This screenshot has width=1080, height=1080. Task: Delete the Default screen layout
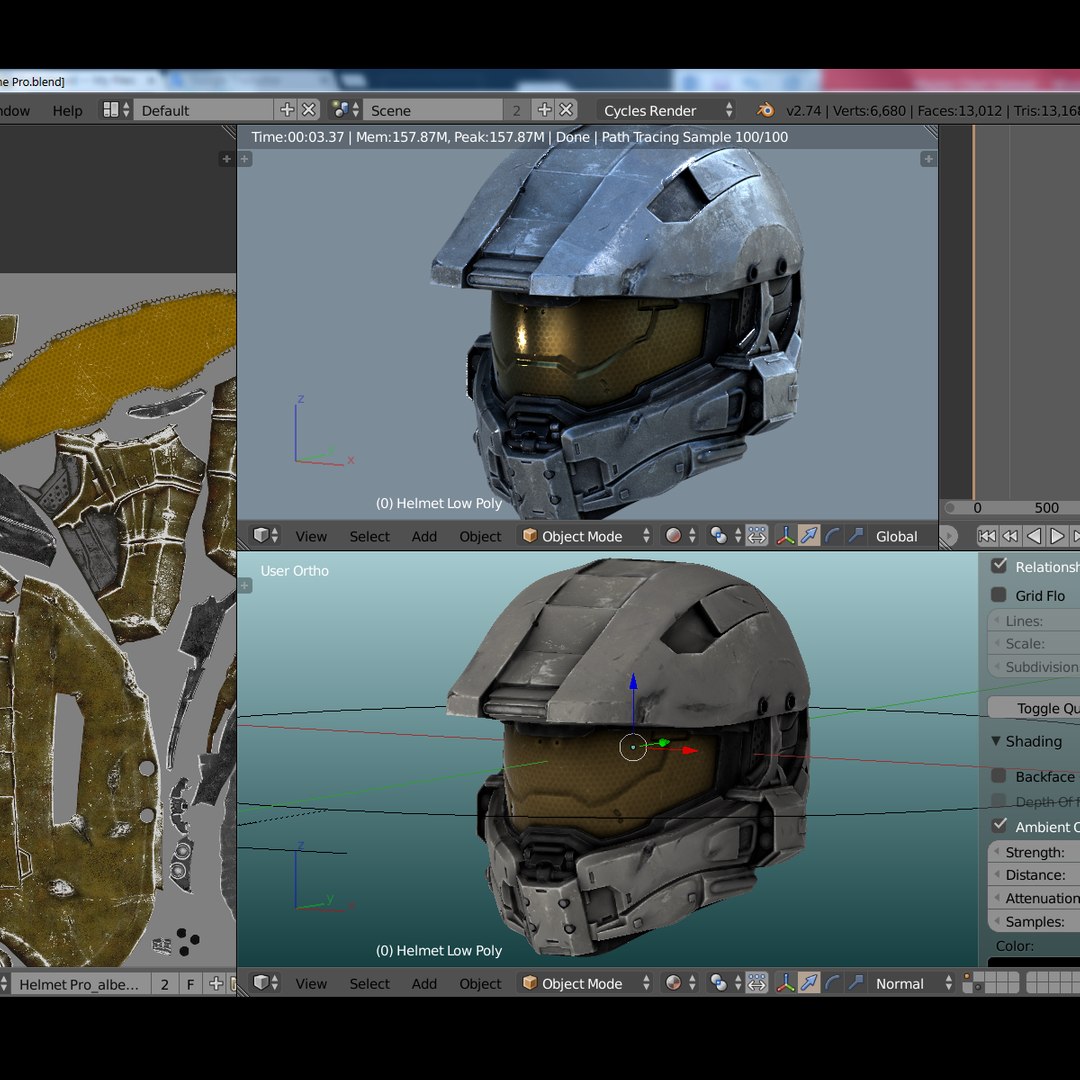(x=309, y=110)
